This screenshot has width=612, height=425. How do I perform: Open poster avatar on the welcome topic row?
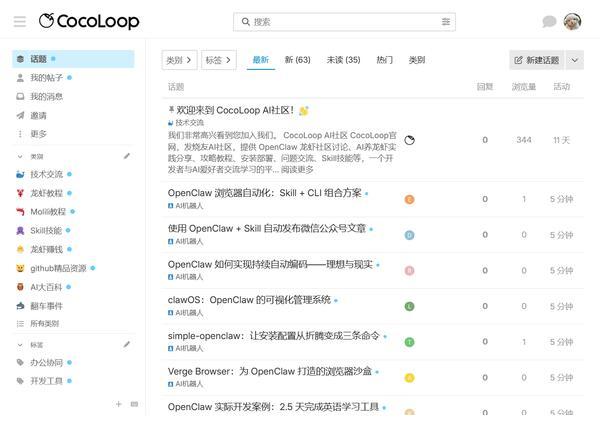[x=409, y=140]
